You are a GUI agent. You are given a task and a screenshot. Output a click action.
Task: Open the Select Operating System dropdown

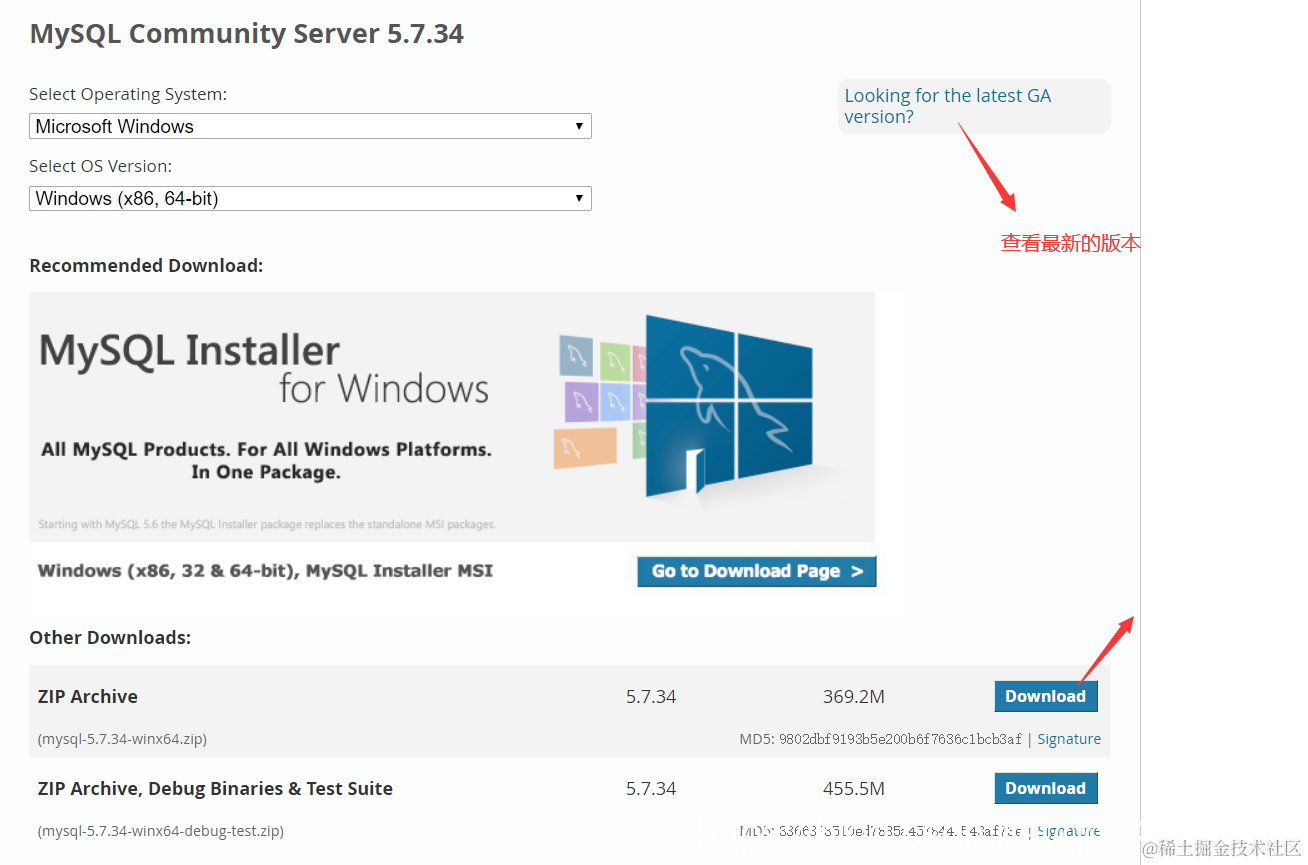310,126
